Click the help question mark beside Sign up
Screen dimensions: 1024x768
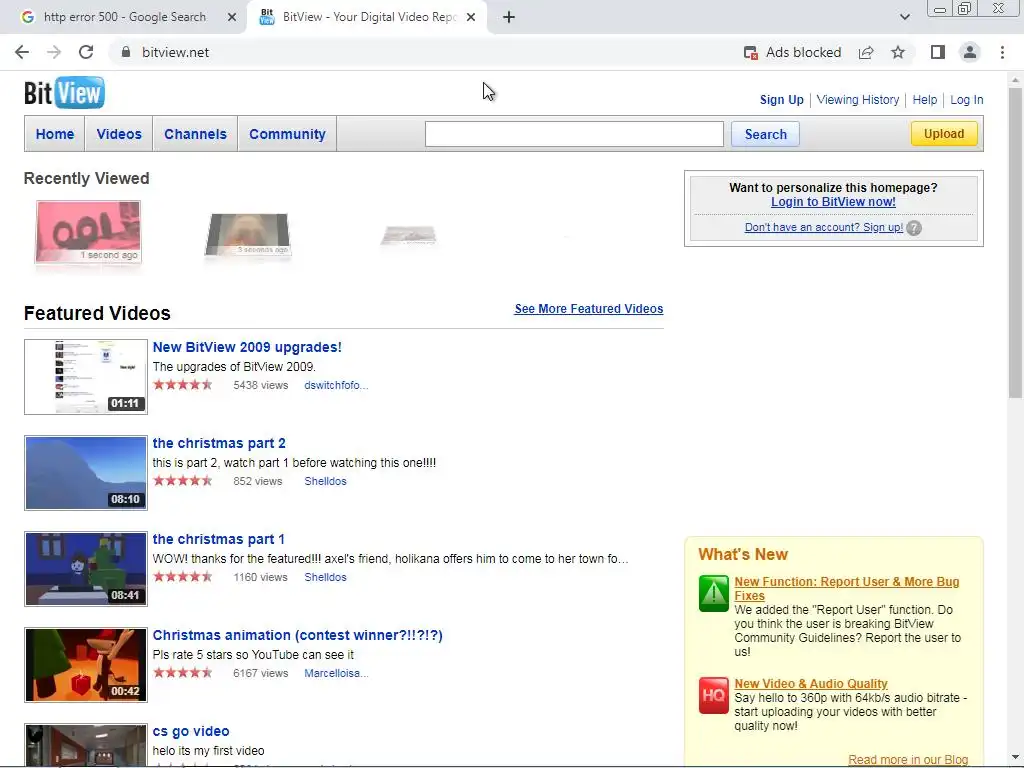click(914, 228)
